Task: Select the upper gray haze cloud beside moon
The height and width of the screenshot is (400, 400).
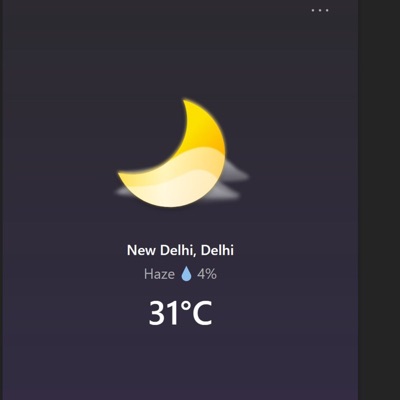Action: [x=237, y=172]
